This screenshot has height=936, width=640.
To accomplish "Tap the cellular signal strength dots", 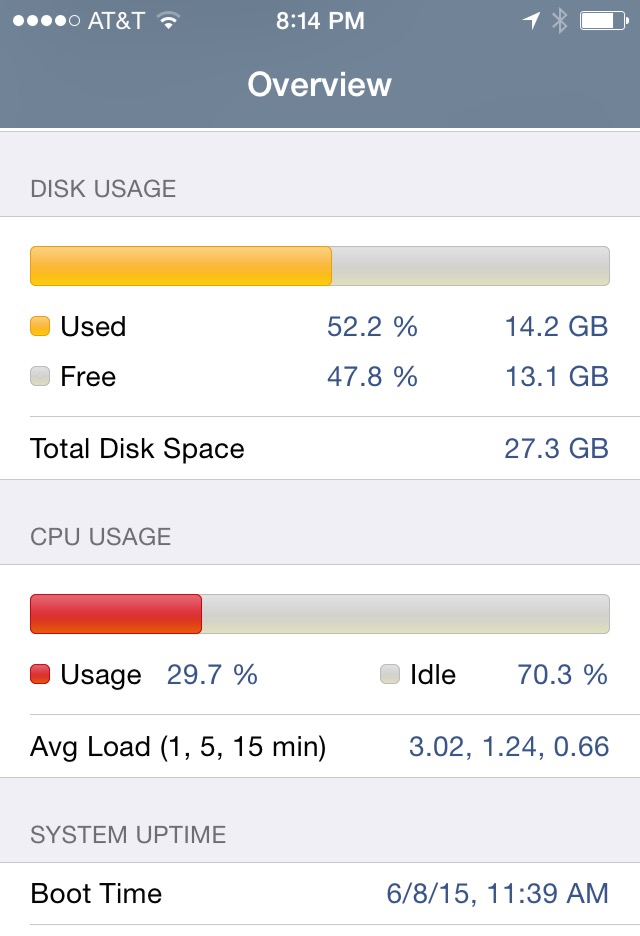I will [x=46, y=21].
